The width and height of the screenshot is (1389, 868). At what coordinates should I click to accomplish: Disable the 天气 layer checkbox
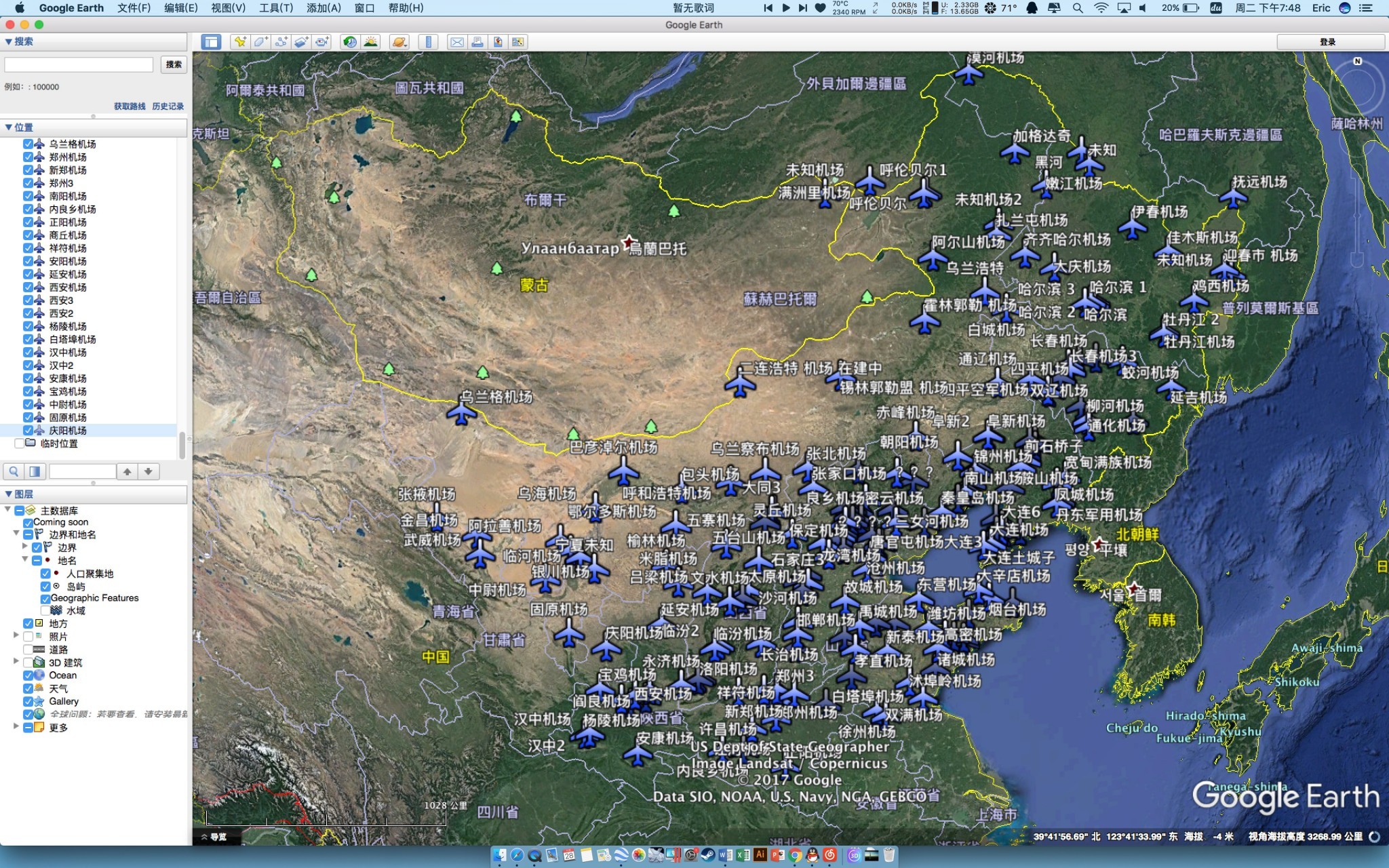click(28, 688)
